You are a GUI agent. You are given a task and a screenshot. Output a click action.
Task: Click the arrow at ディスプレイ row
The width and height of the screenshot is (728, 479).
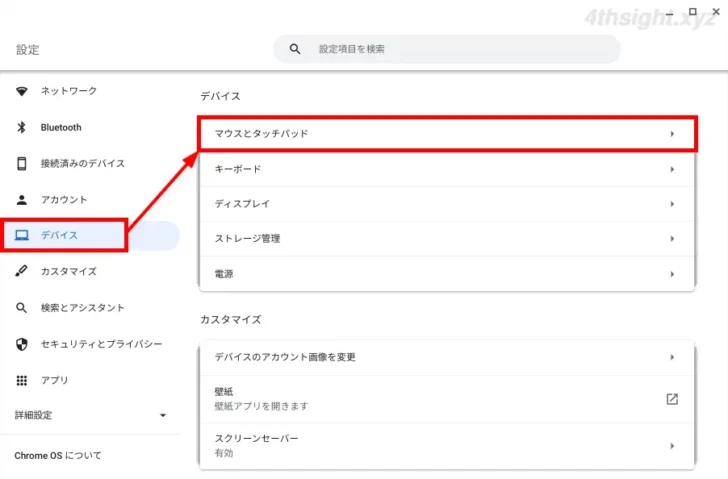click(x=672, y=204)
